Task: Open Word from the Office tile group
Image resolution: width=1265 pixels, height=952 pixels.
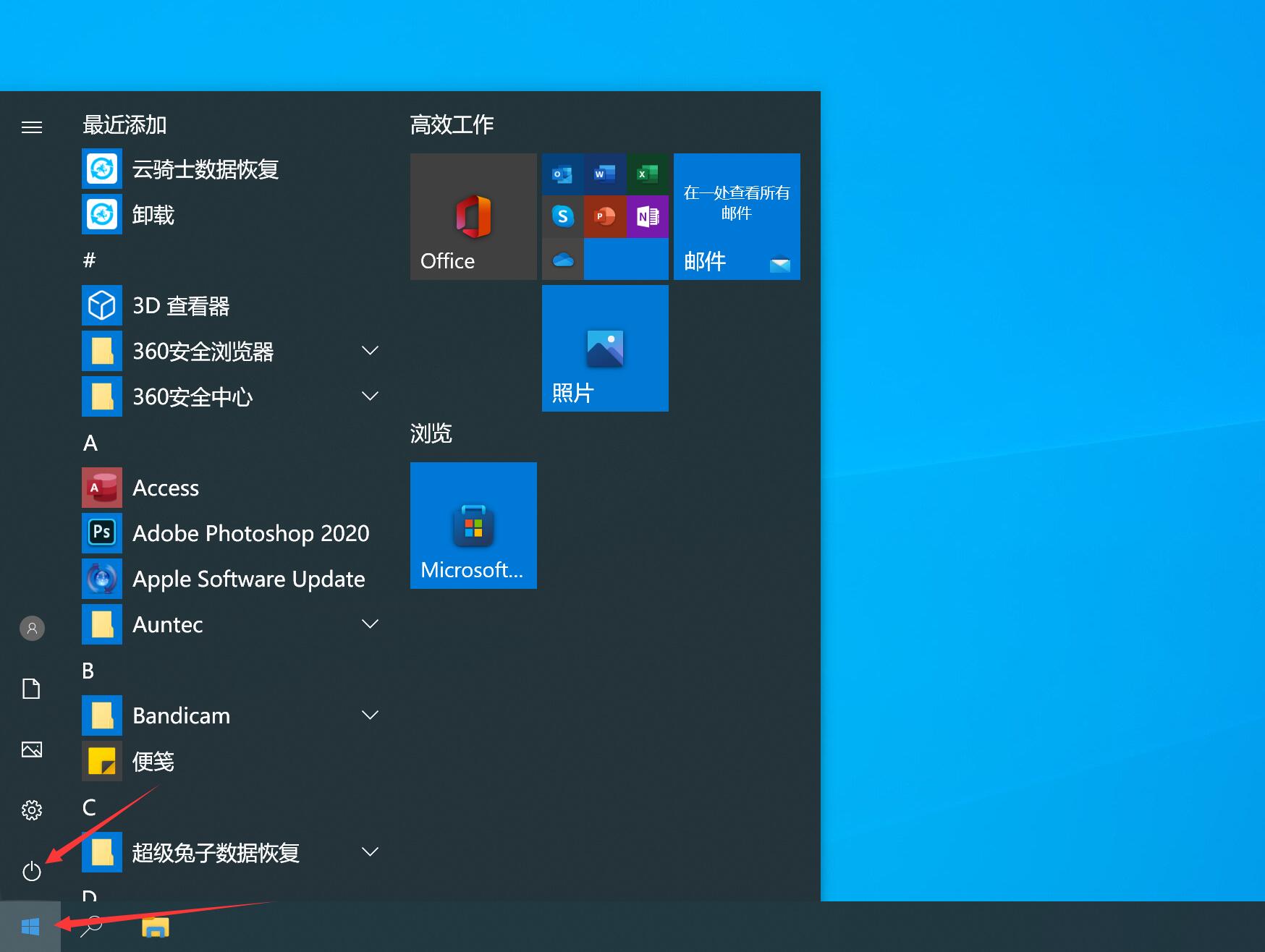Action: click(x=605, y=174)
